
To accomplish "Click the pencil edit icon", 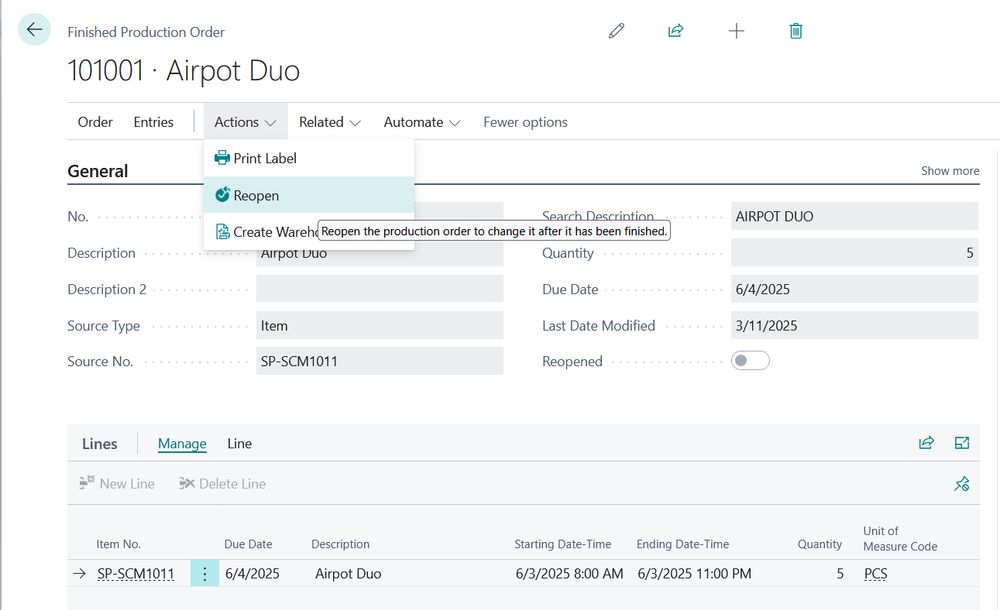I will (x=616, y=31).
